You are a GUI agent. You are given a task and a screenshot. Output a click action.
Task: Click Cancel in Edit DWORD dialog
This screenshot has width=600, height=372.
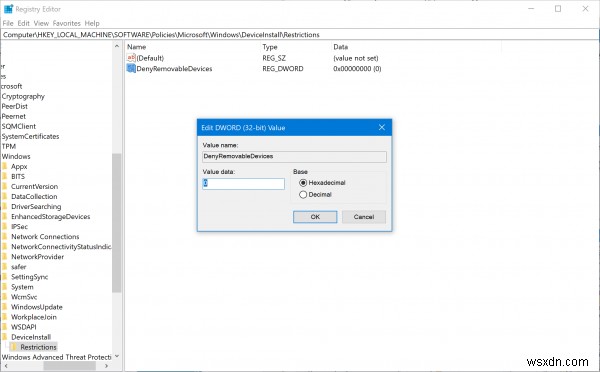tap(364, 217)
